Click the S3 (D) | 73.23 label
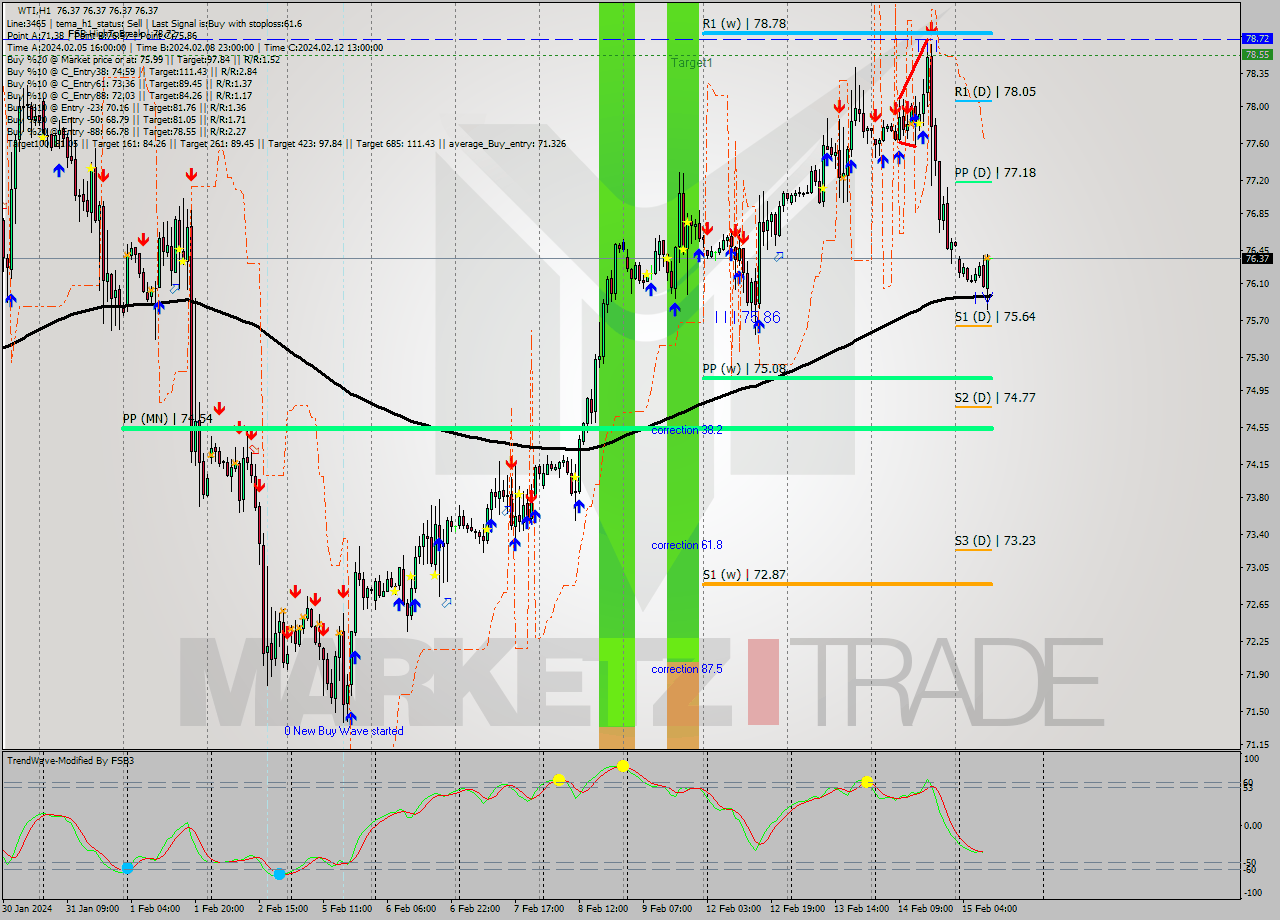 [995, 540]
